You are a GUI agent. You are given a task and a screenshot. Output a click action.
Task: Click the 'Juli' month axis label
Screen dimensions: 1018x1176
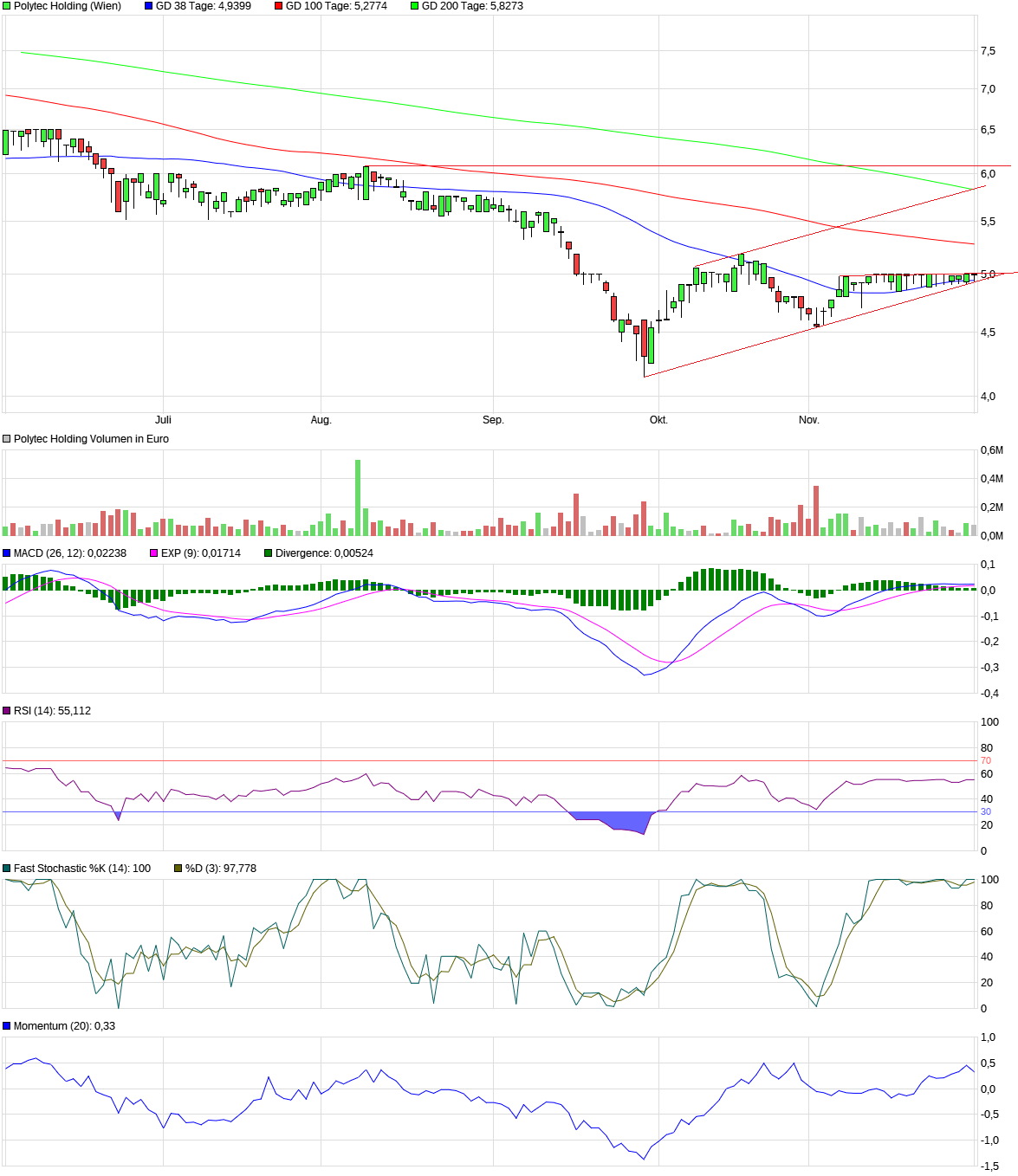(x=163, y=420)
